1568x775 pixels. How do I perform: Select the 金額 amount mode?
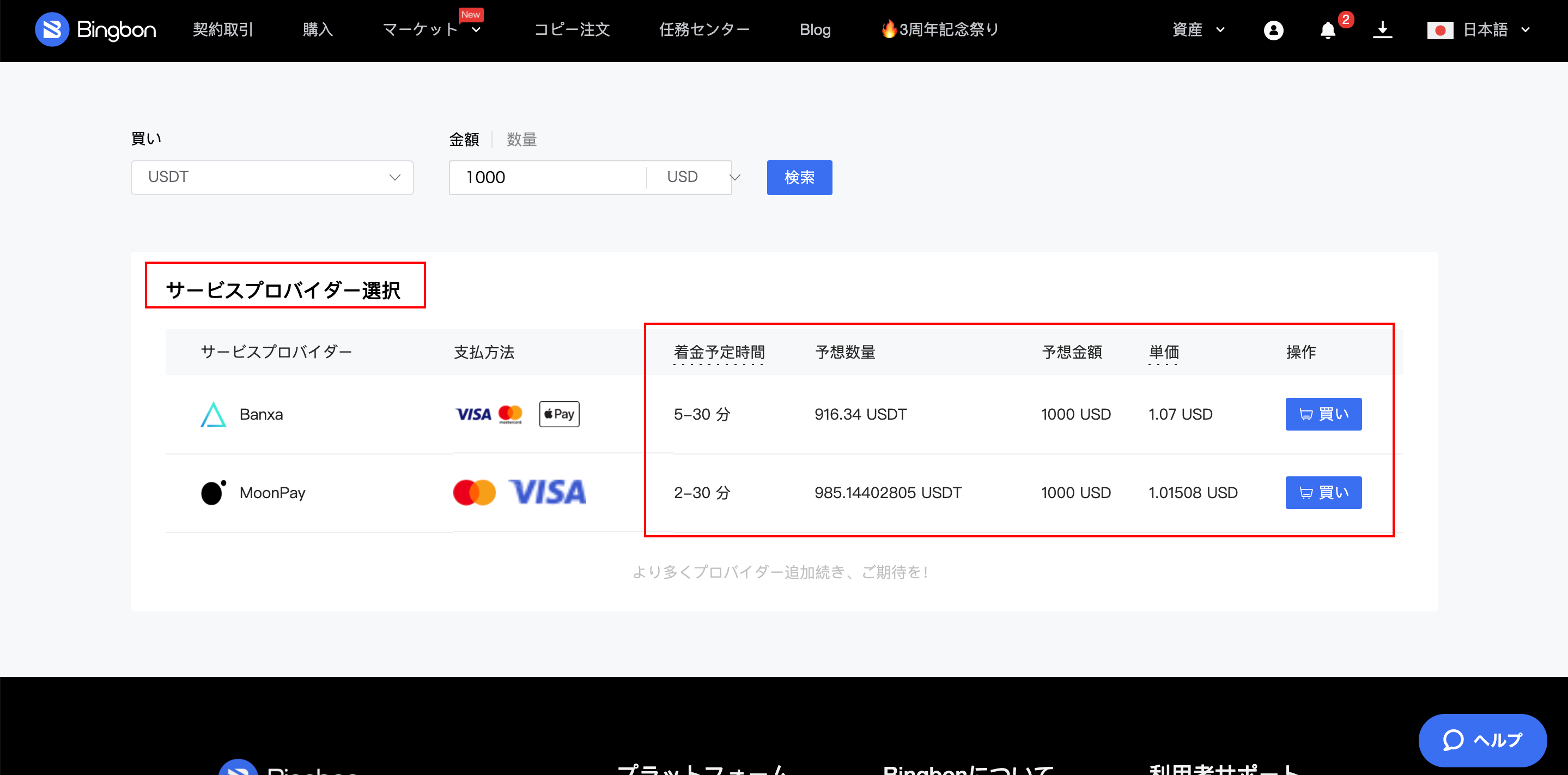[464, 140]
